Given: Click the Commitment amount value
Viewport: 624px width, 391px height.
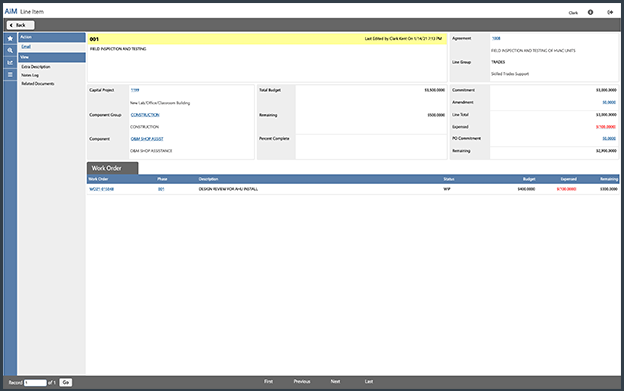Looking at the screenshot, I should click(x=606, y=90).
